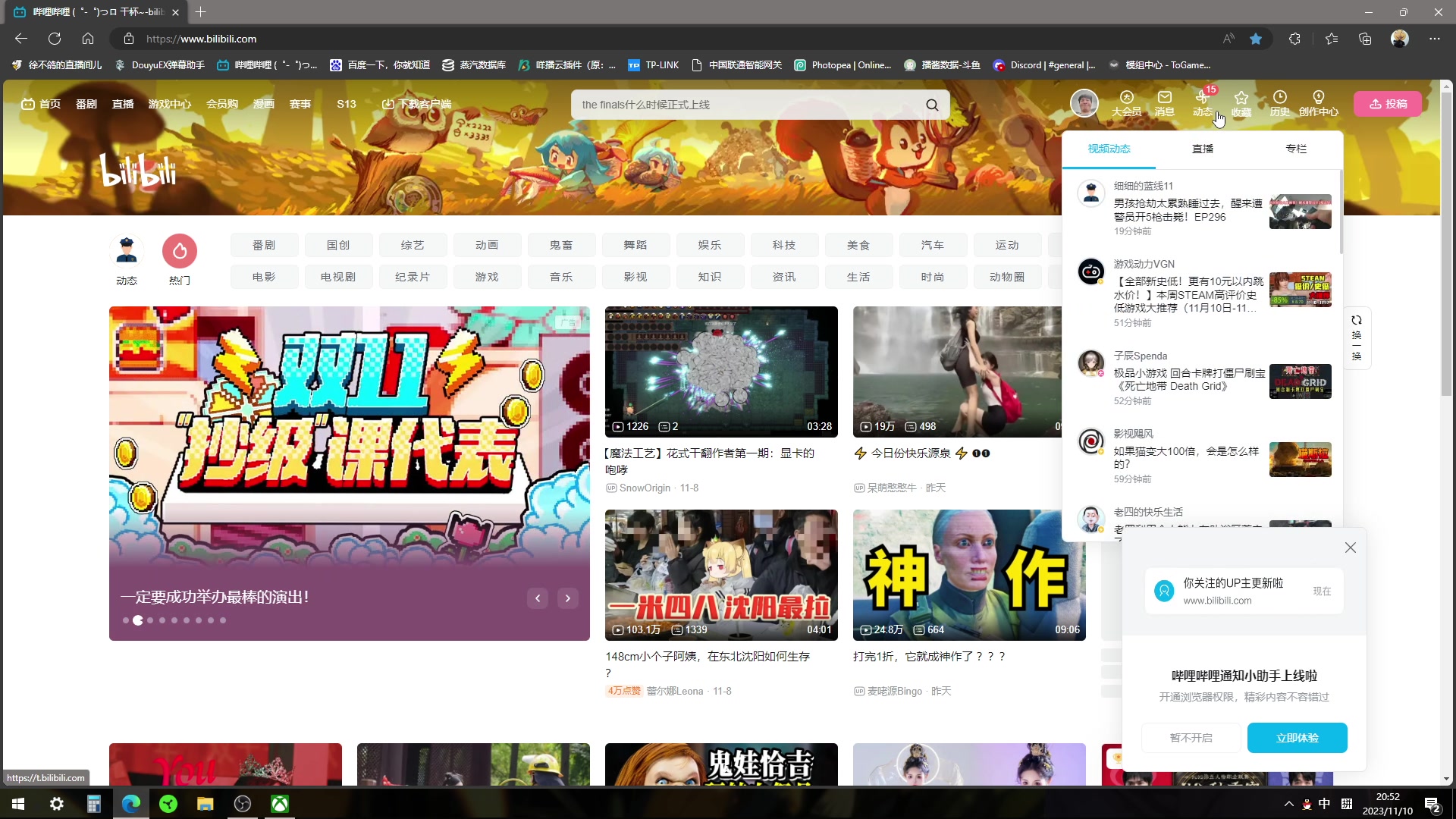Open the 动态 feed icon in the header
The image size is (1456, 819).
[1203, 104]
